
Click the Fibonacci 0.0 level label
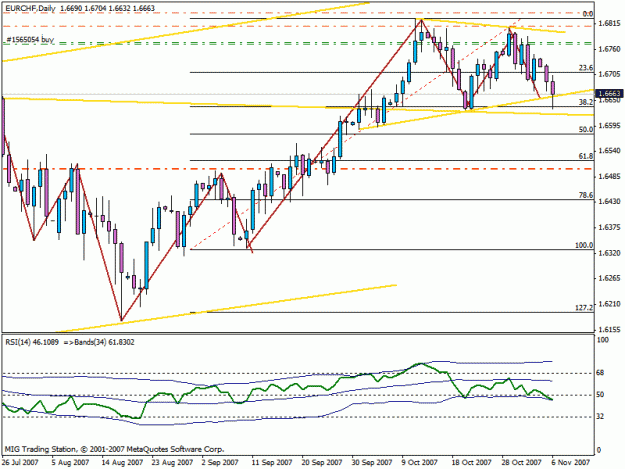(588, 14)
